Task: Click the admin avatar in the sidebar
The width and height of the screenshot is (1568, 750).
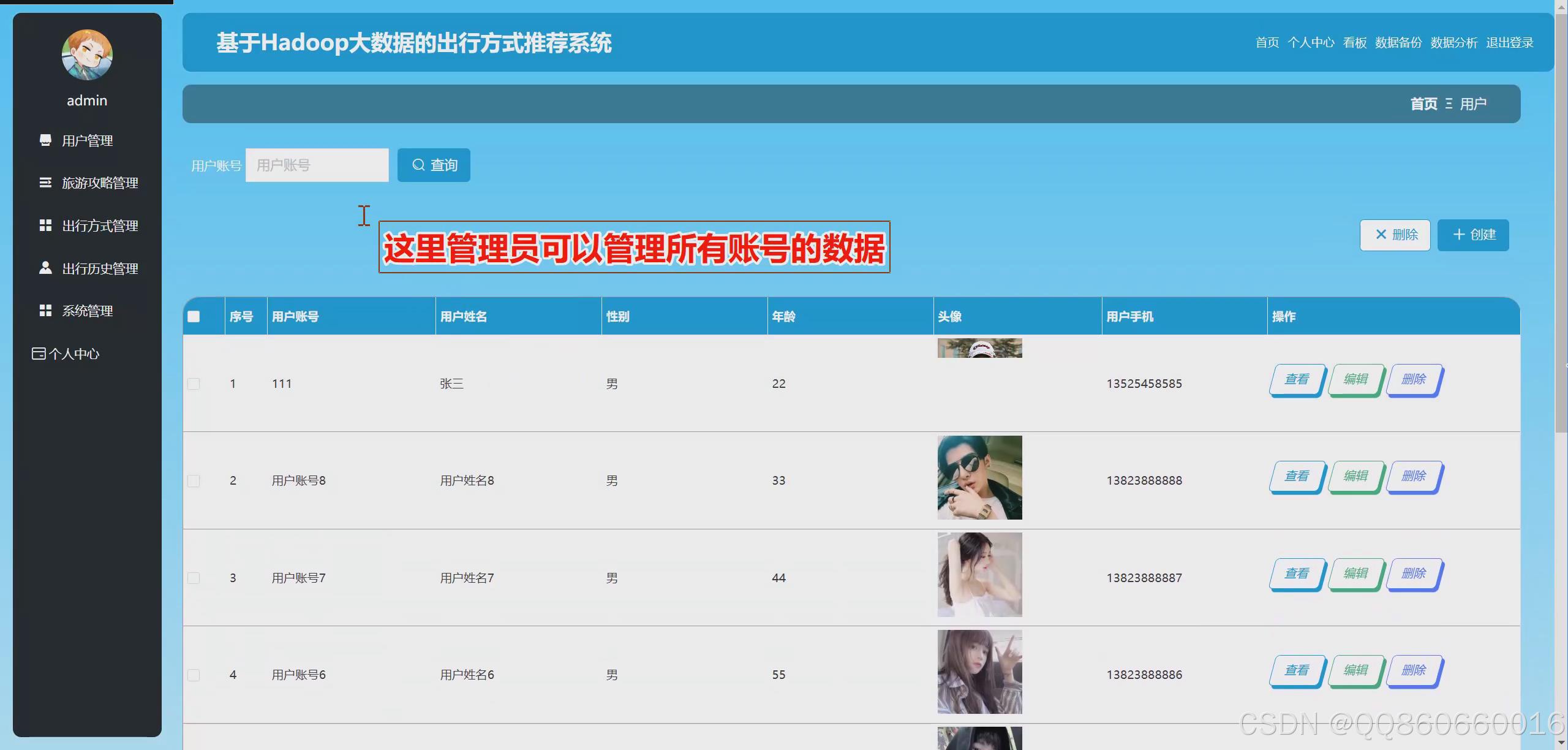Action: tap(87, 55)
